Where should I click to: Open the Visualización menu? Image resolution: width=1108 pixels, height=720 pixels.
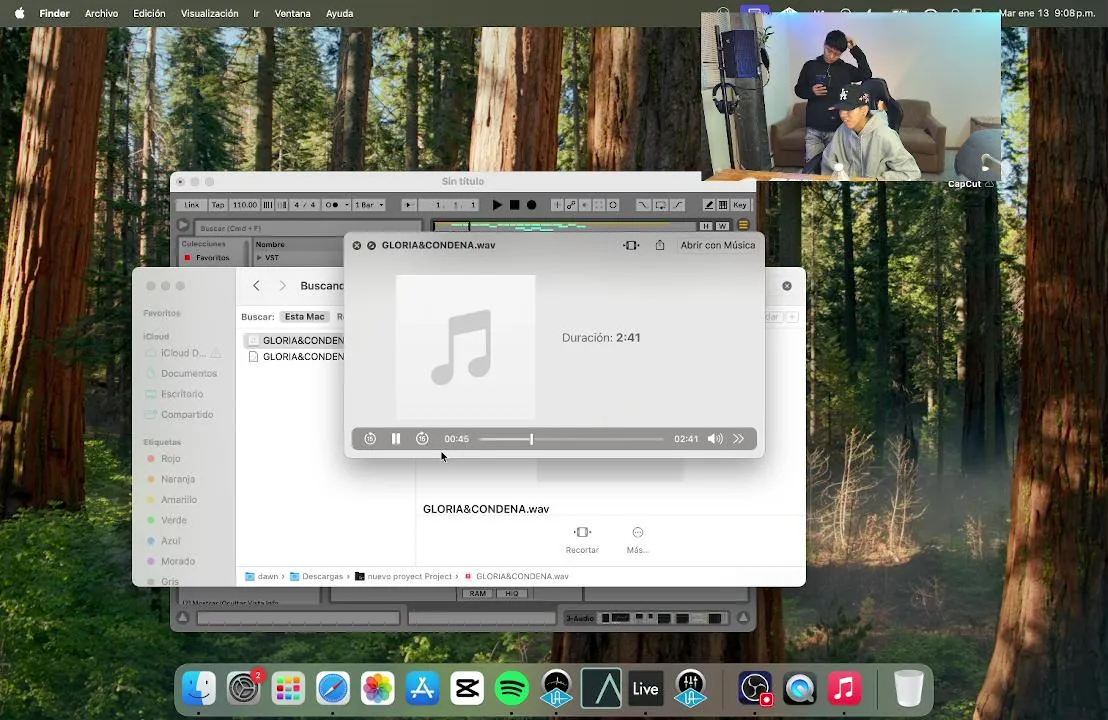pyautogui.click(x=209, y=13)
